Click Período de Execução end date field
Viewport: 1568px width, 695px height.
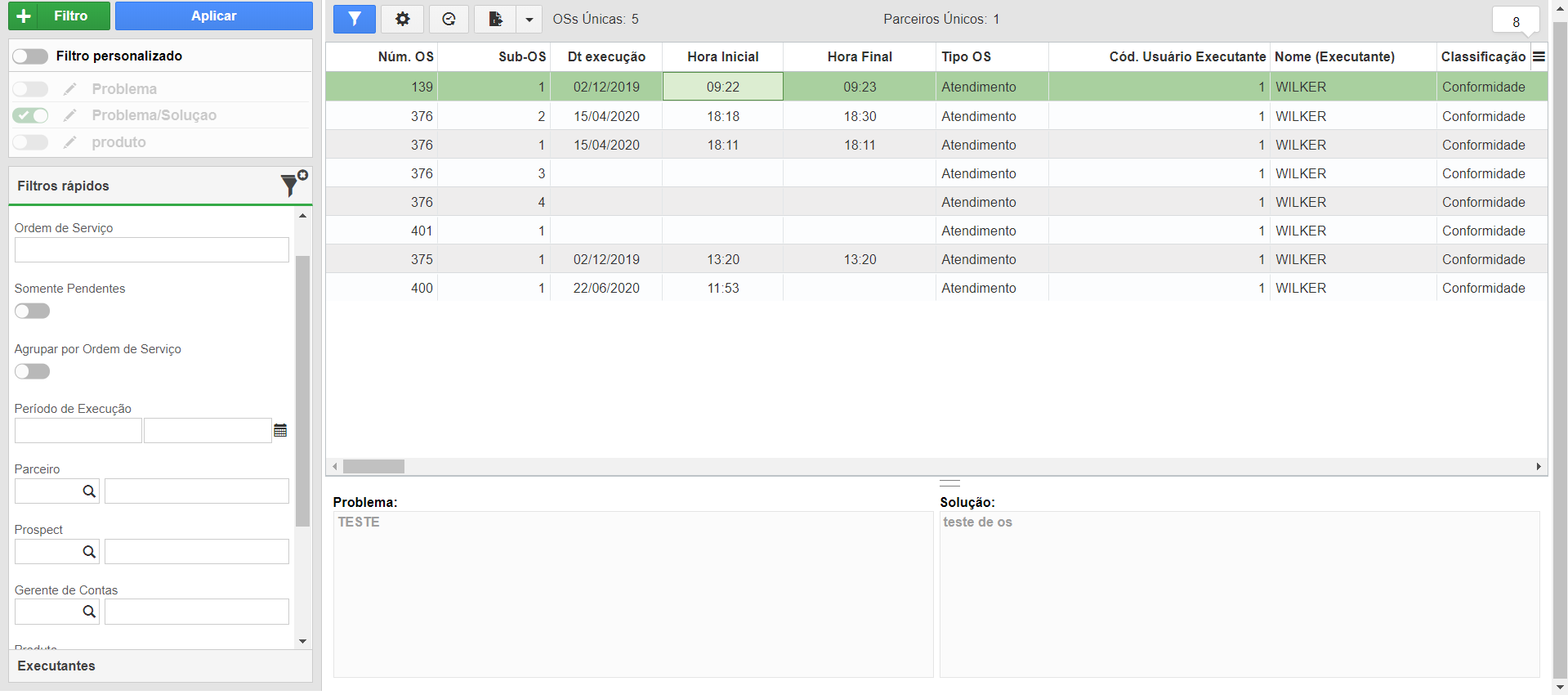click(x=208, y=431)
